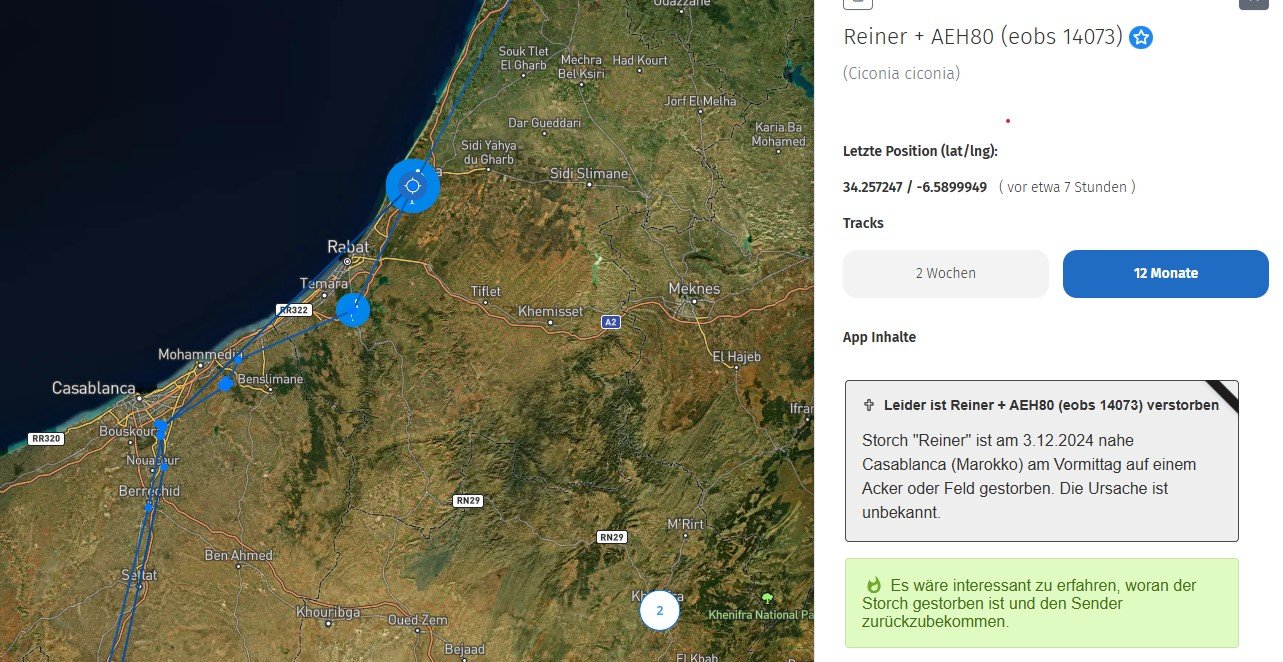Click the track point near Benslimane
The image size is (1283, 662).
(x=226, y=383)
